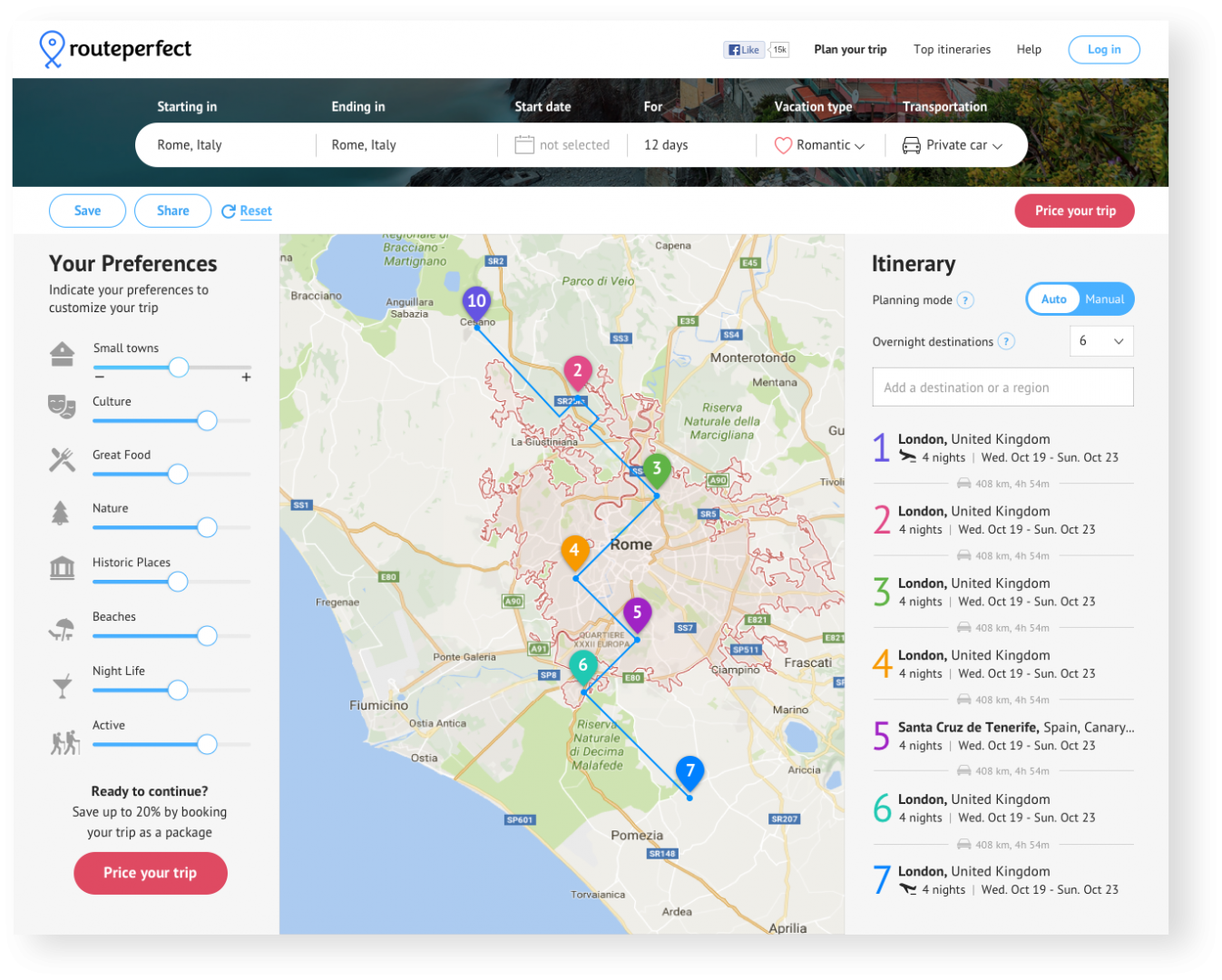Click the airplane icon in itinerary stop 1

click(907, 456)
